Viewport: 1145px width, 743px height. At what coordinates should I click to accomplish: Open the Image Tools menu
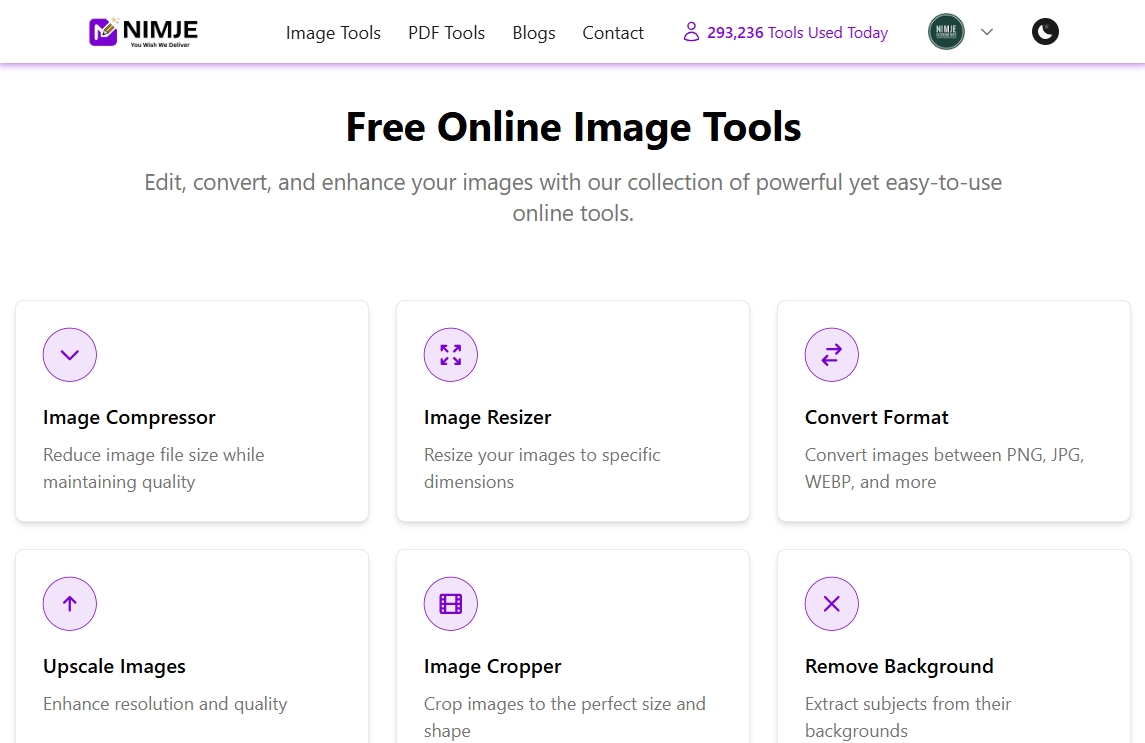click(333, 33)
